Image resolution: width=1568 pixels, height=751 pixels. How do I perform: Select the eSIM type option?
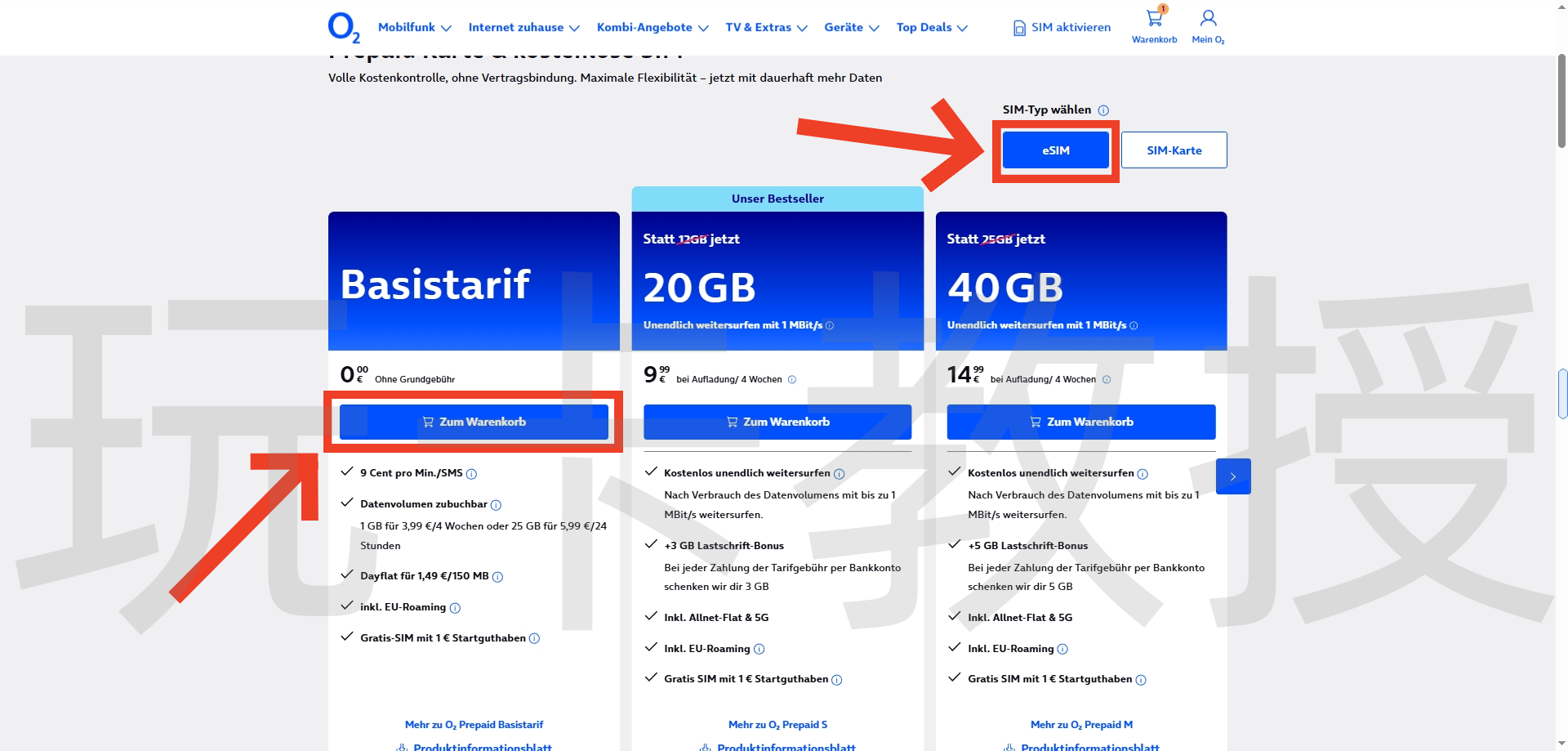[x=1055, y=150]
